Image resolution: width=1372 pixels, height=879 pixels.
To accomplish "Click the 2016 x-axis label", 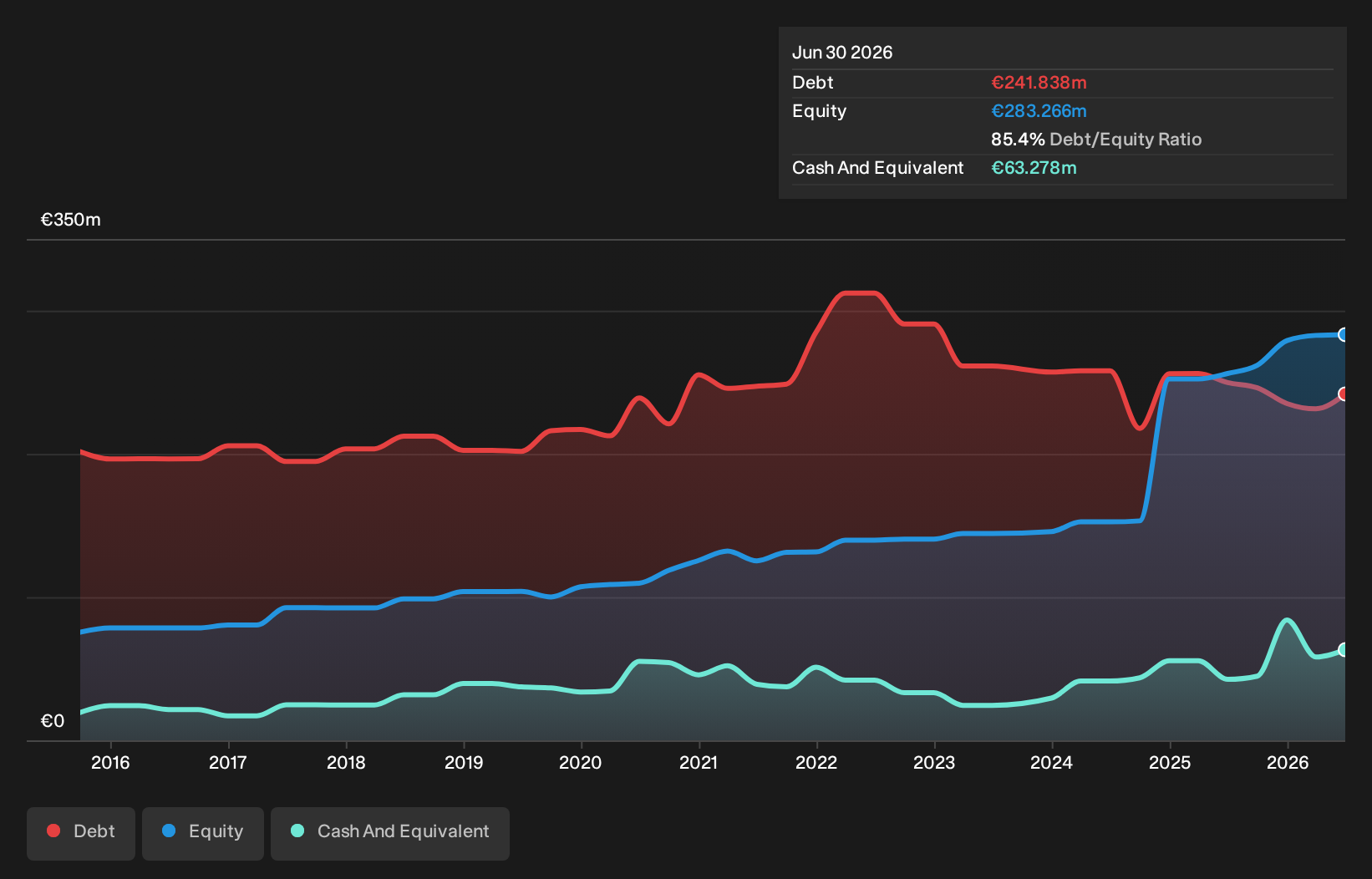I will [x=110, y=762].
